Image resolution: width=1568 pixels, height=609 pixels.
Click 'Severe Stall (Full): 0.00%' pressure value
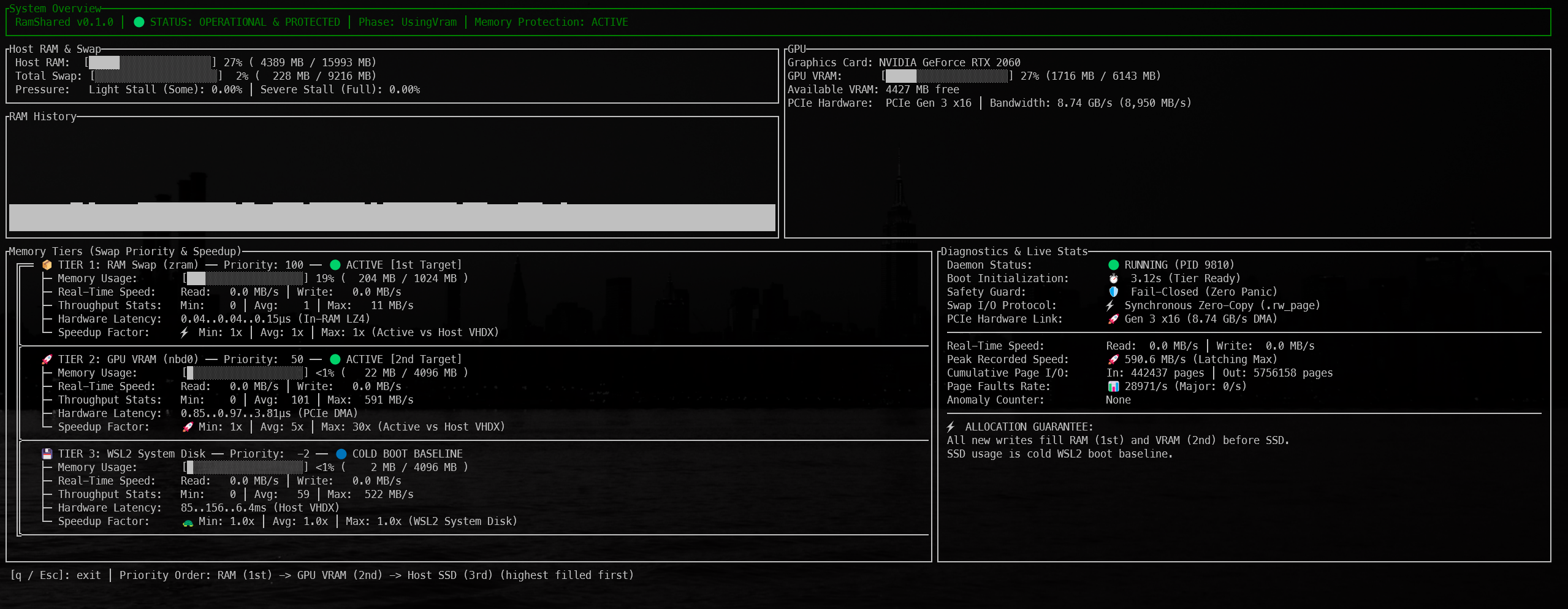(340, 90)
